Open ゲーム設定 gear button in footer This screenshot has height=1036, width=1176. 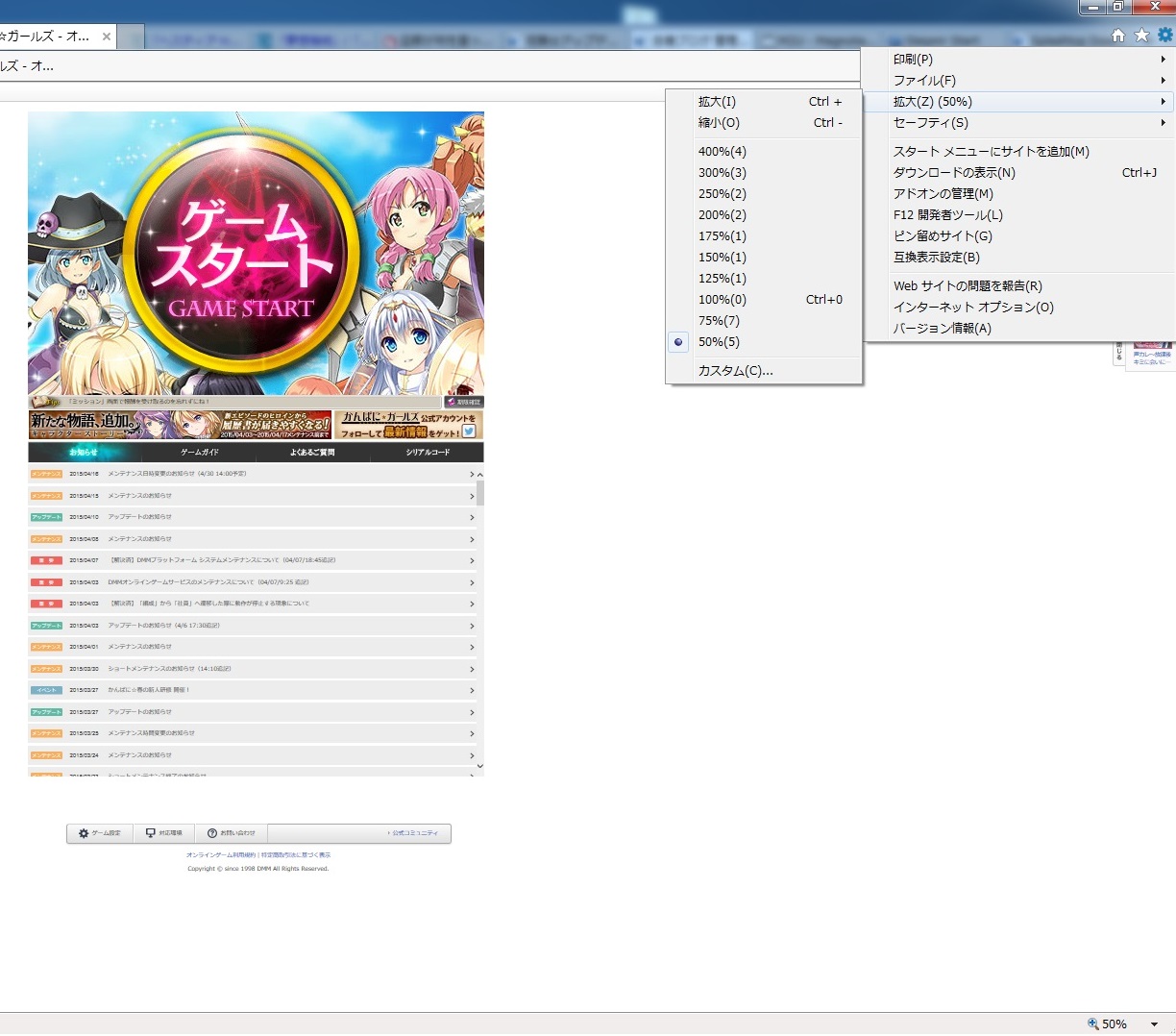[100, 833]
